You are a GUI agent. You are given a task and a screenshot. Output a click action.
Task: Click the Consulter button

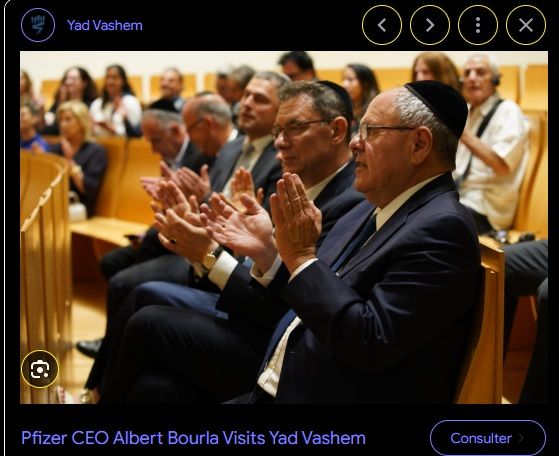(488, 438)
